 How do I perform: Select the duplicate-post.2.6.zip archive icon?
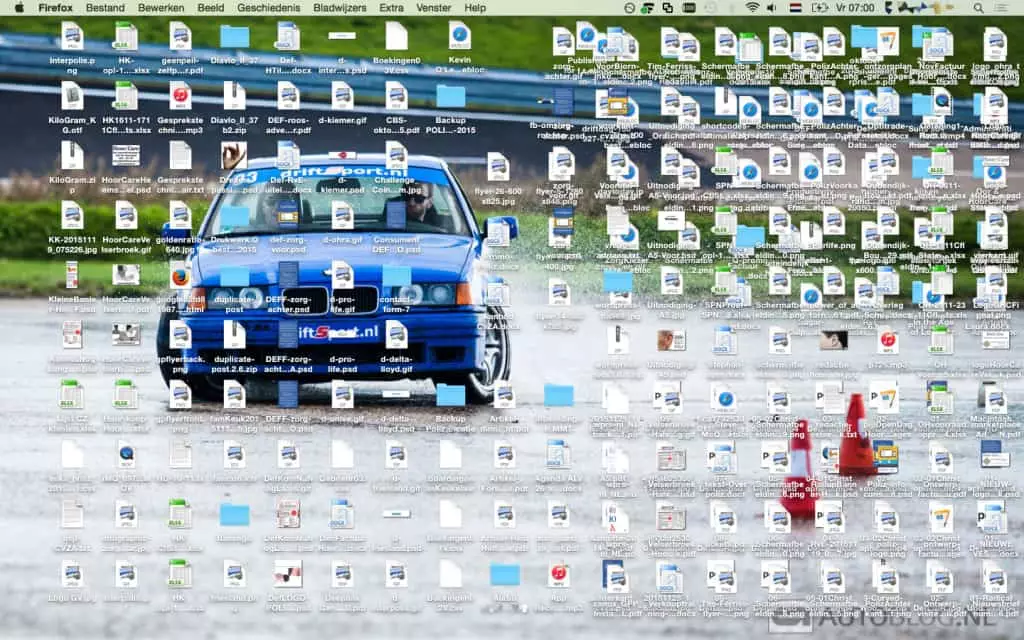234,335
